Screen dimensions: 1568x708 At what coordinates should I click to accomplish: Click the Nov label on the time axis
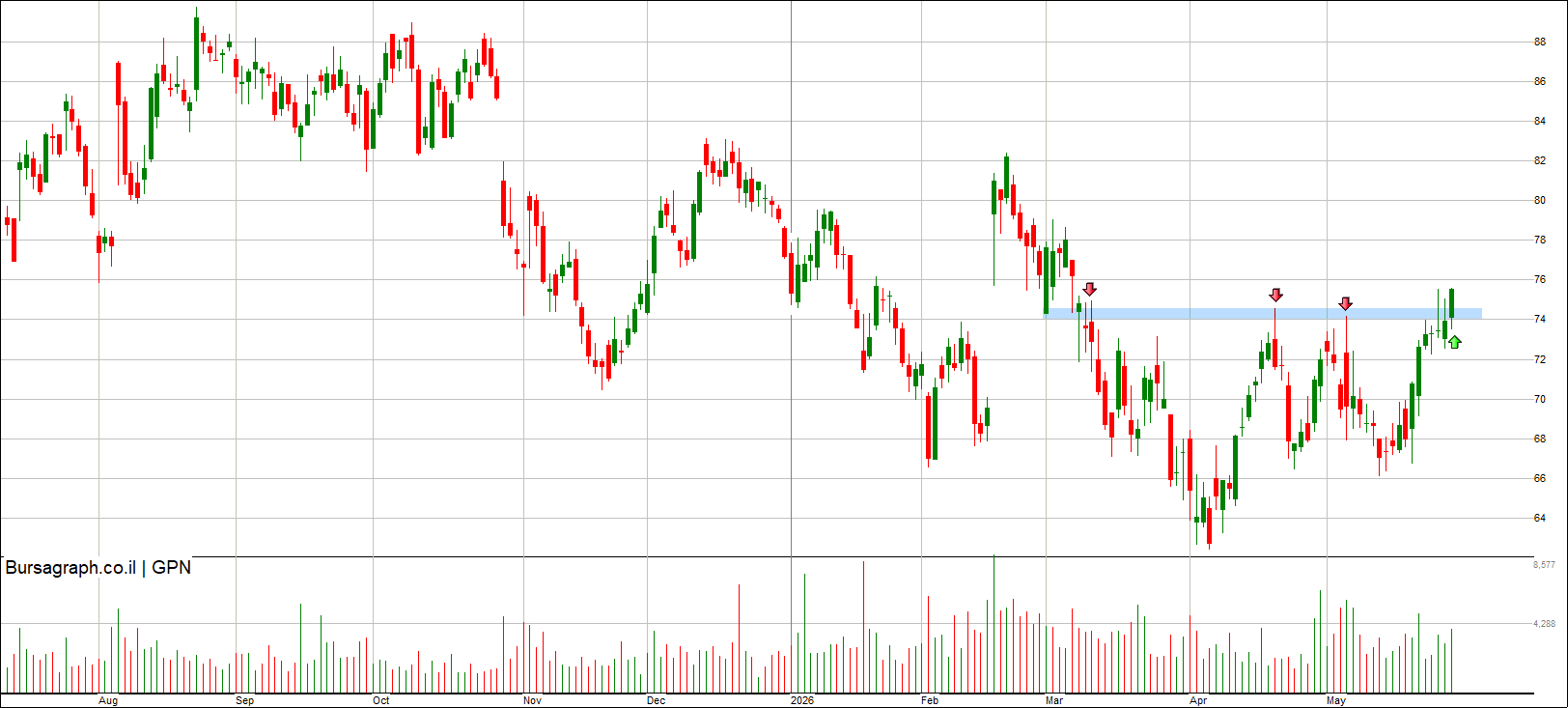coord(532,700)
